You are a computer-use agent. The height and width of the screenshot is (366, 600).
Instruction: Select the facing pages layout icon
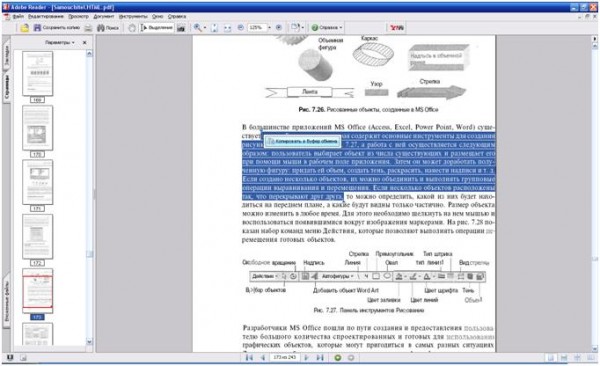point(590,358)
